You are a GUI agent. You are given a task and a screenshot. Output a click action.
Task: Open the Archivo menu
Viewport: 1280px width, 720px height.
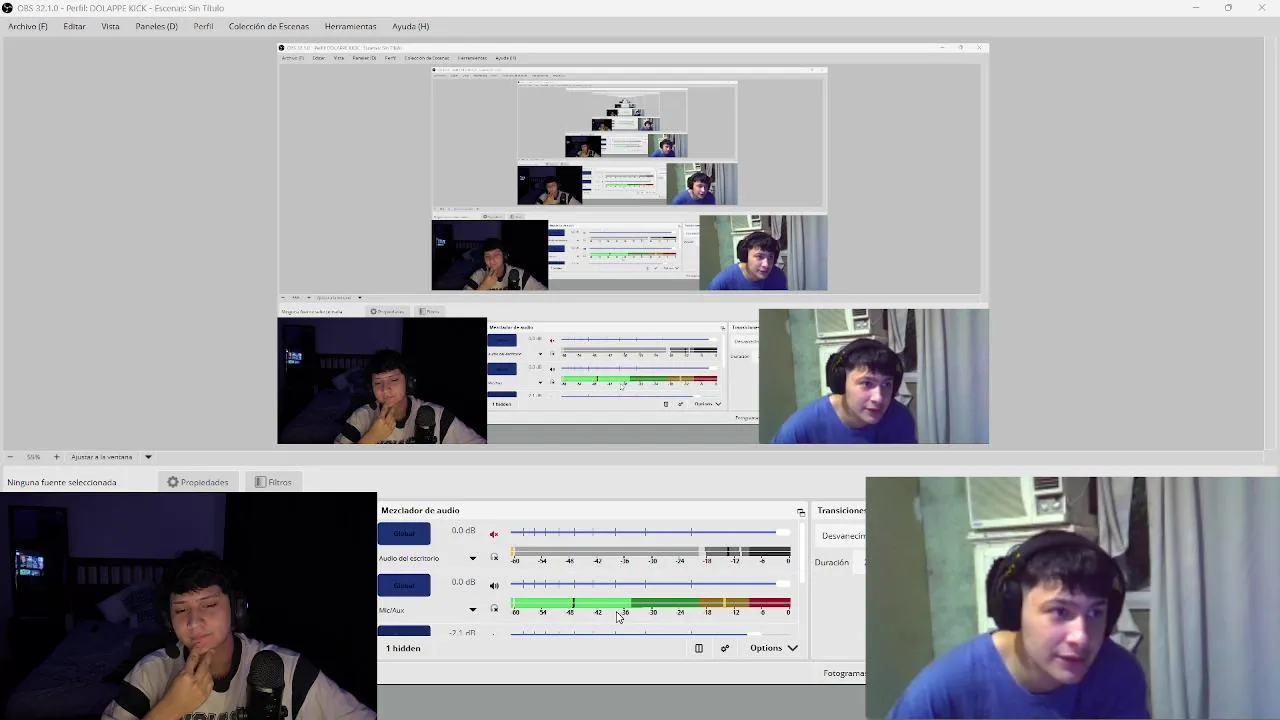click(x=28, y=26)
